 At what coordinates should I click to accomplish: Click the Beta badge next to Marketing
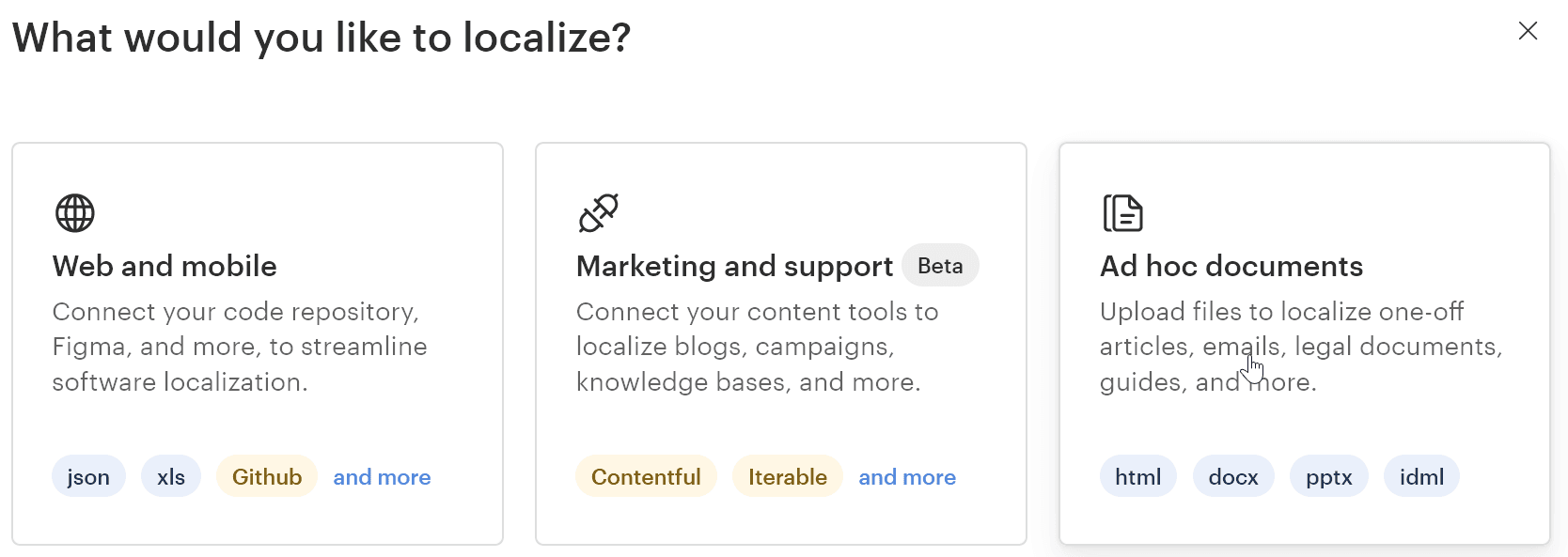point(940,266)
